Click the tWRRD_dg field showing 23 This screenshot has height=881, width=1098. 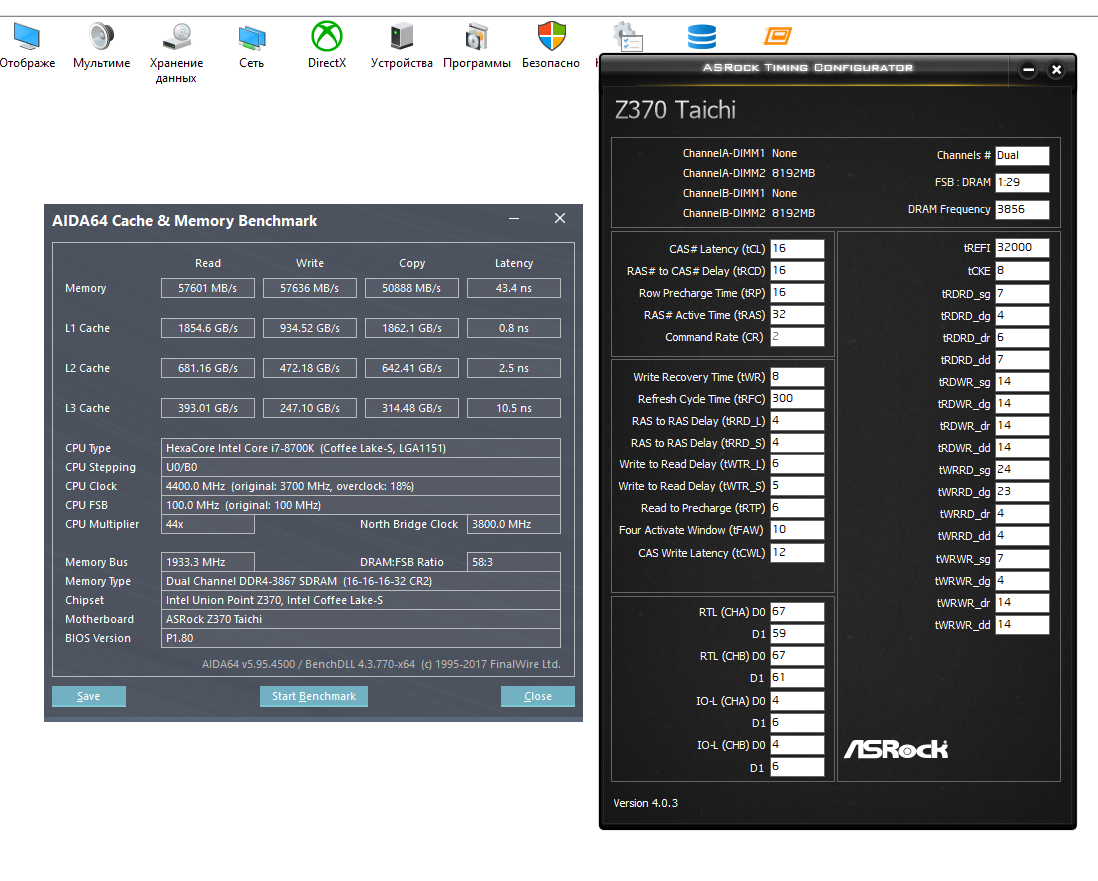1022,492
